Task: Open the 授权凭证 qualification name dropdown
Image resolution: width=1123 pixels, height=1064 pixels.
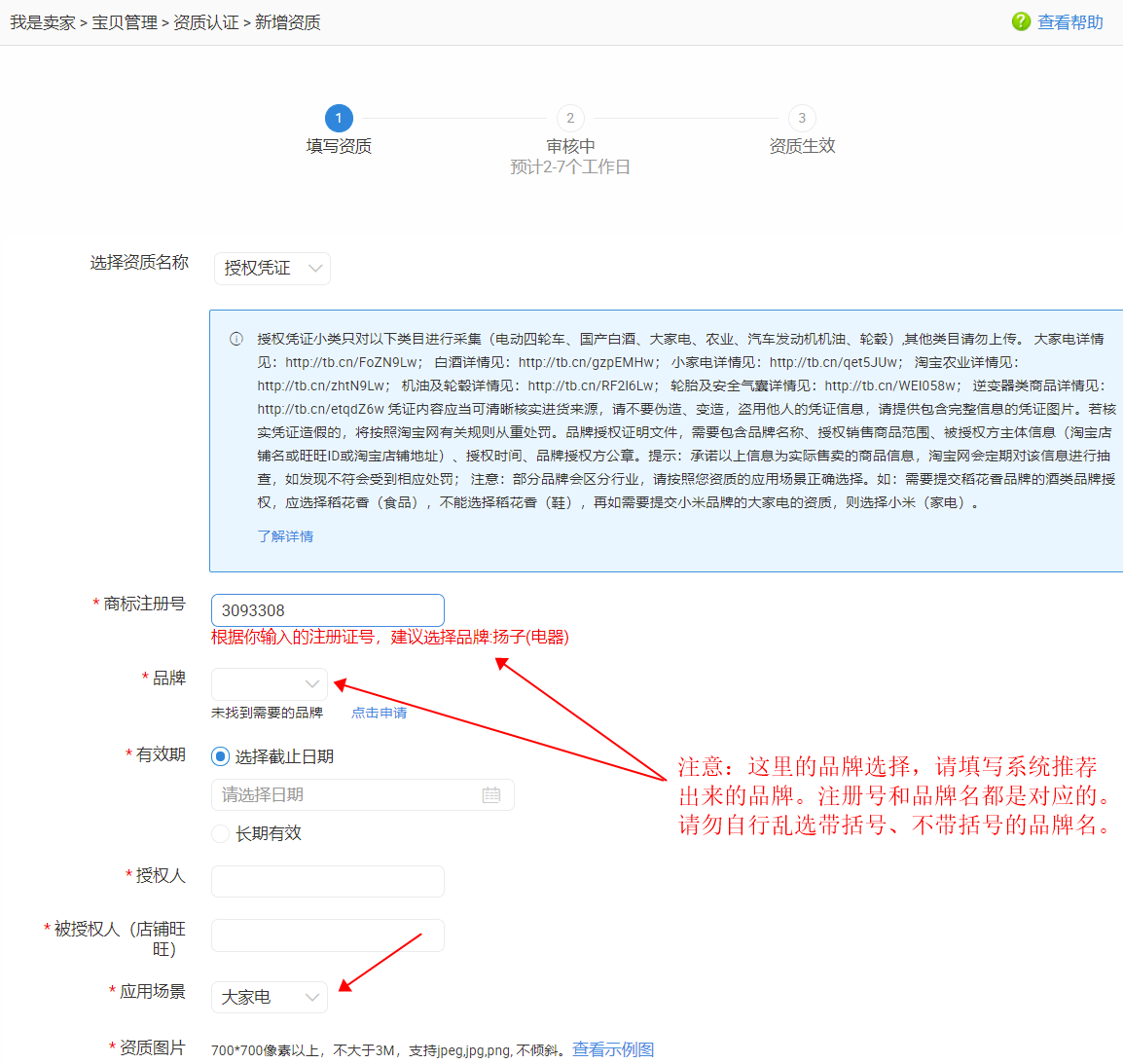Action: tap(272, 269)
